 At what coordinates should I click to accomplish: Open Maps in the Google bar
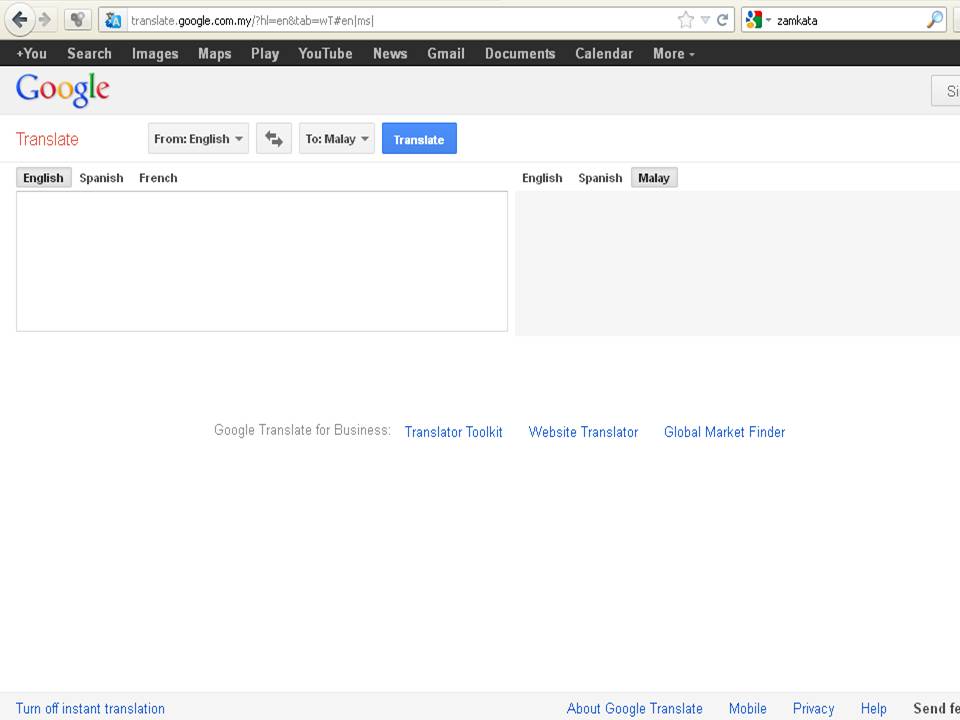pyautogui.click(x=214, y=54)
